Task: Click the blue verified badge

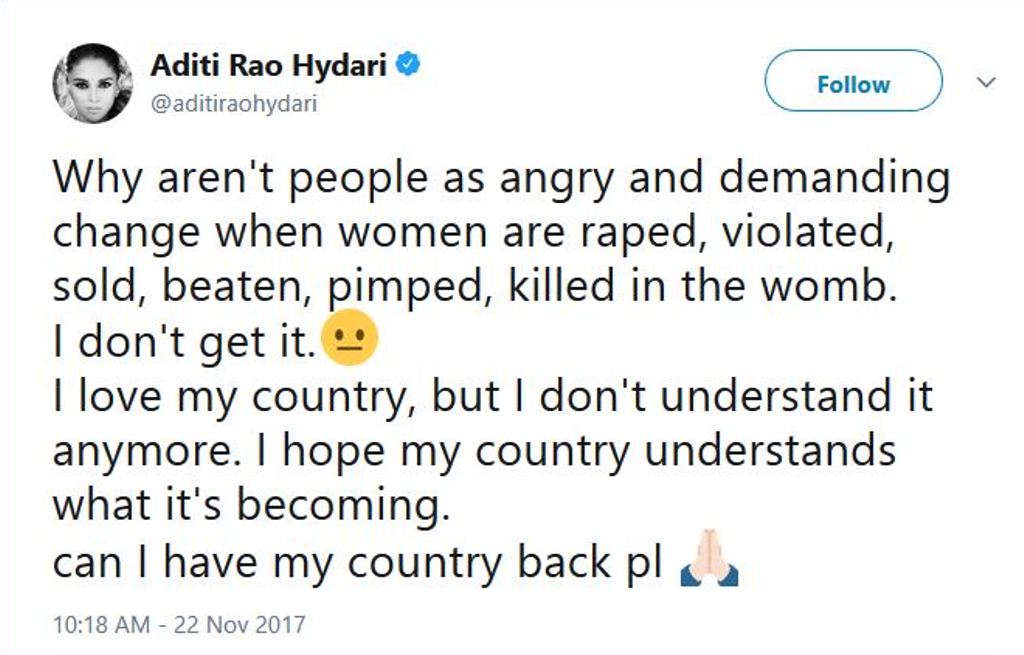Action: [x=408, y=66]
